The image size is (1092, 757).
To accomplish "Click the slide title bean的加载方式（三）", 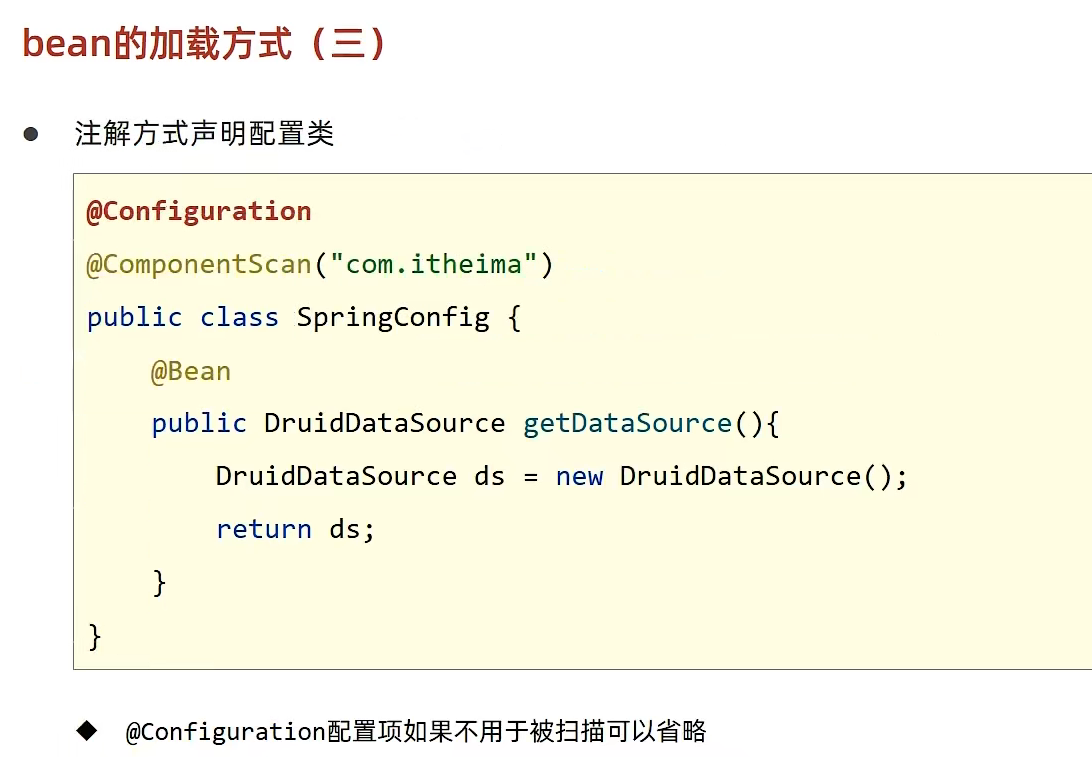I will (204, 44).
